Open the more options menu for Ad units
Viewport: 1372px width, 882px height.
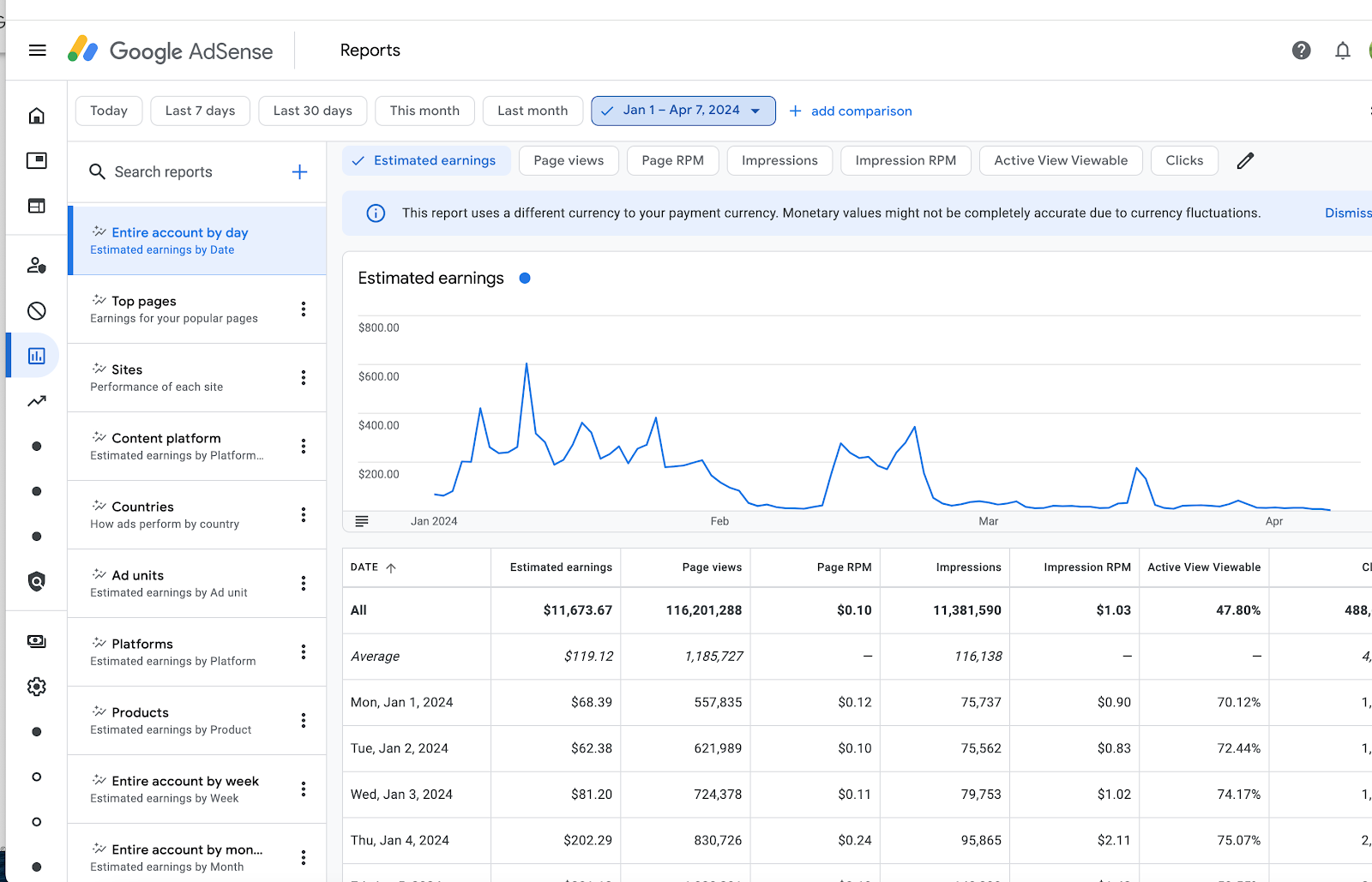304,584
